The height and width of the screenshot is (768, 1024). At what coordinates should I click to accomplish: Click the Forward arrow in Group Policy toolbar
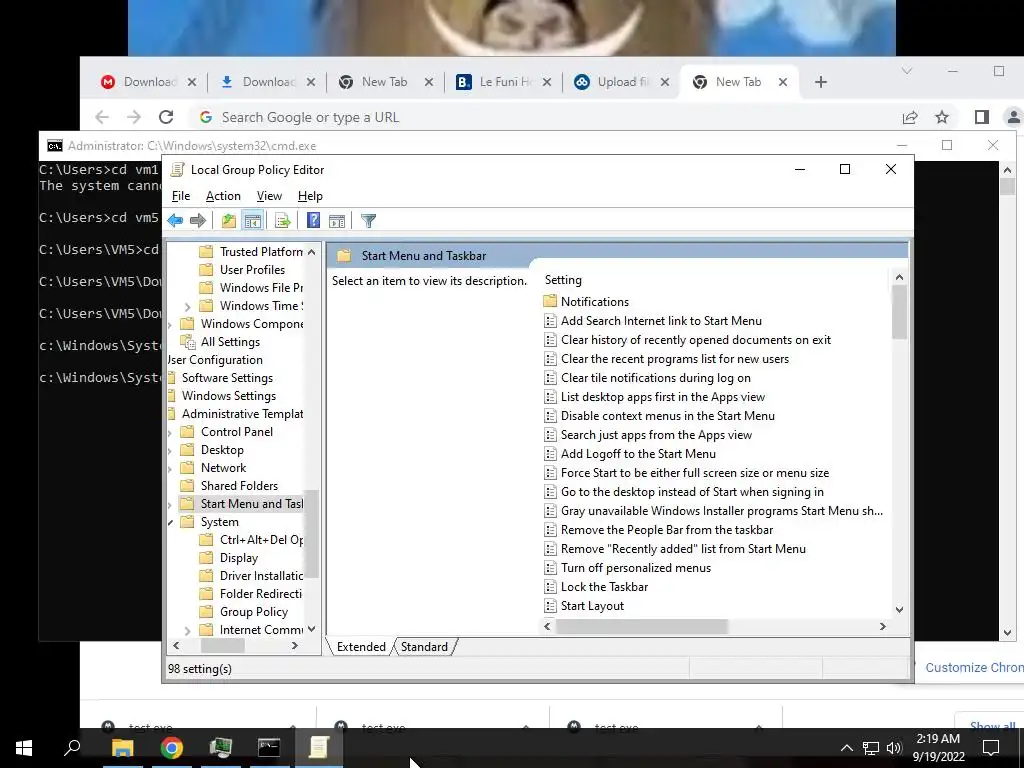[198, 221]
